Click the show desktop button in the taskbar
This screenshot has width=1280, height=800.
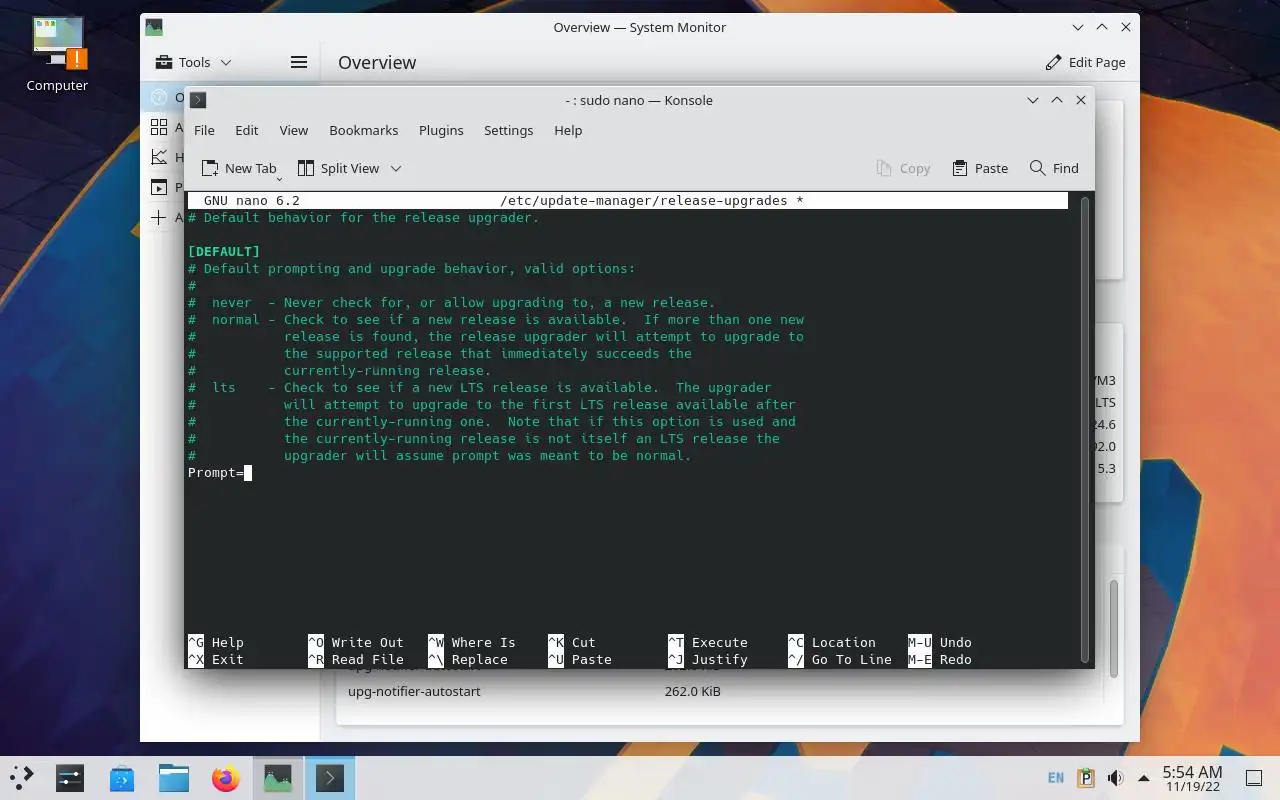(x=1253, y=778)
